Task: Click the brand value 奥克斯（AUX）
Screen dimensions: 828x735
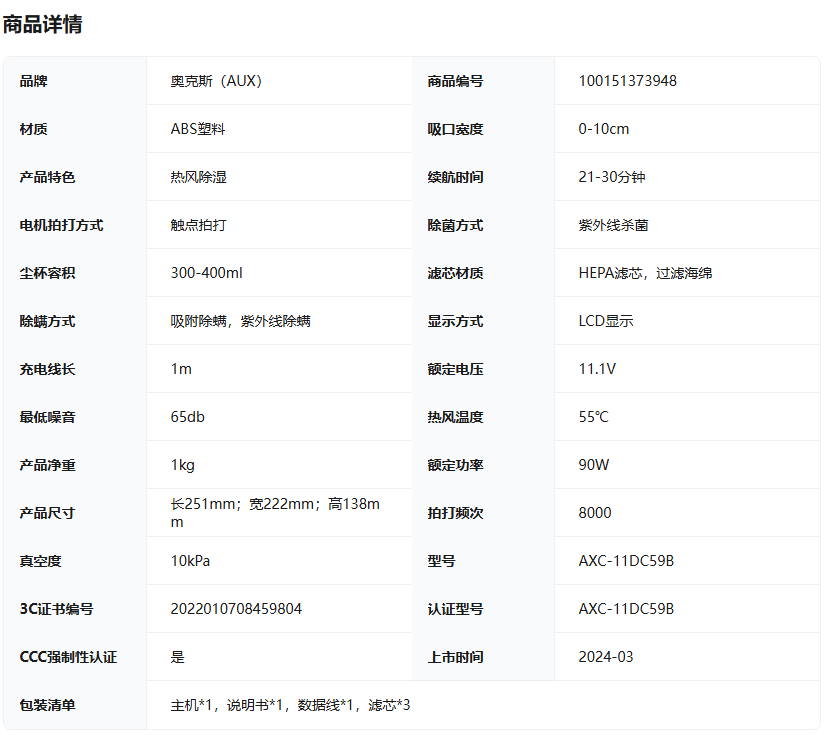Action: click(x=216, y=81)
